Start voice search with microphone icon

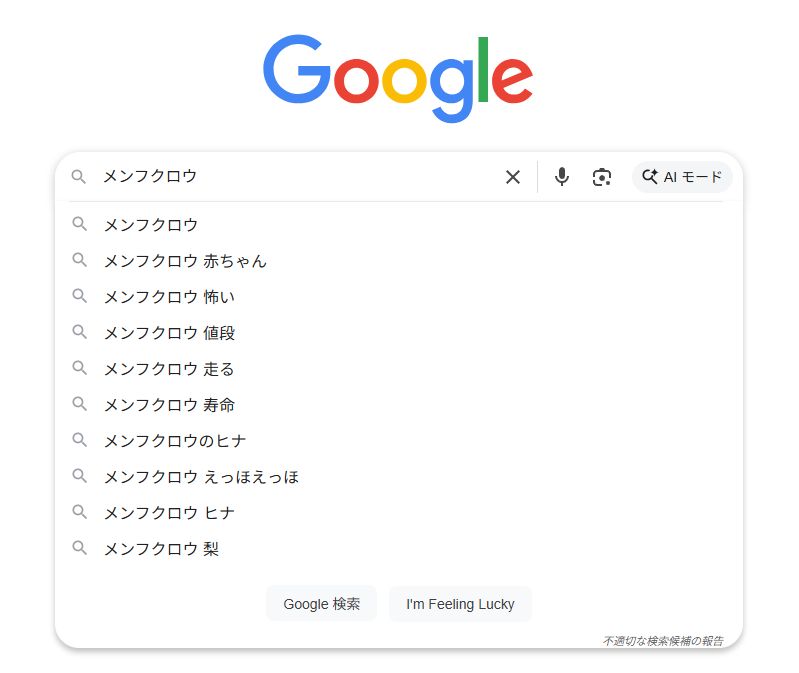(562, 177)
